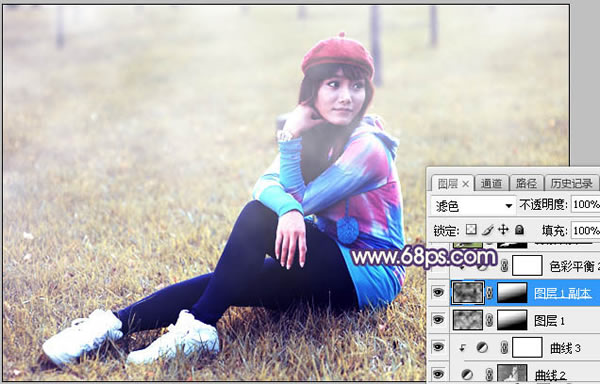
Task: Click the lock image pixels brush icon
Action: click(488, 229)
